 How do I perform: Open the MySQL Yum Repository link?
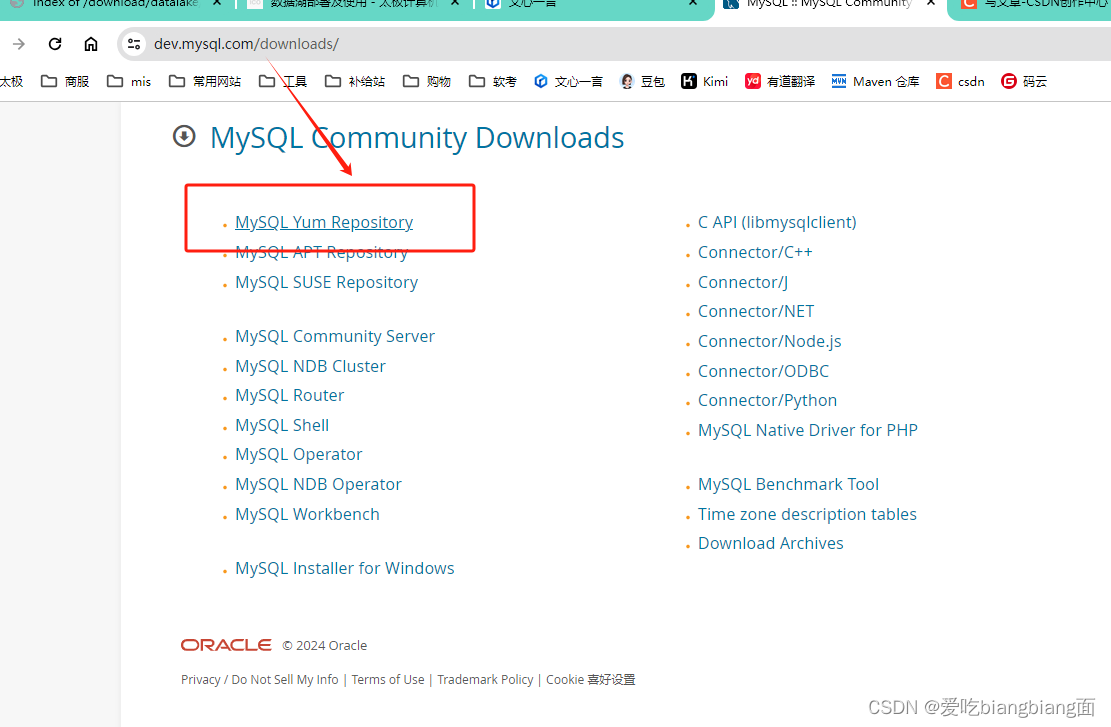point(323,222)
